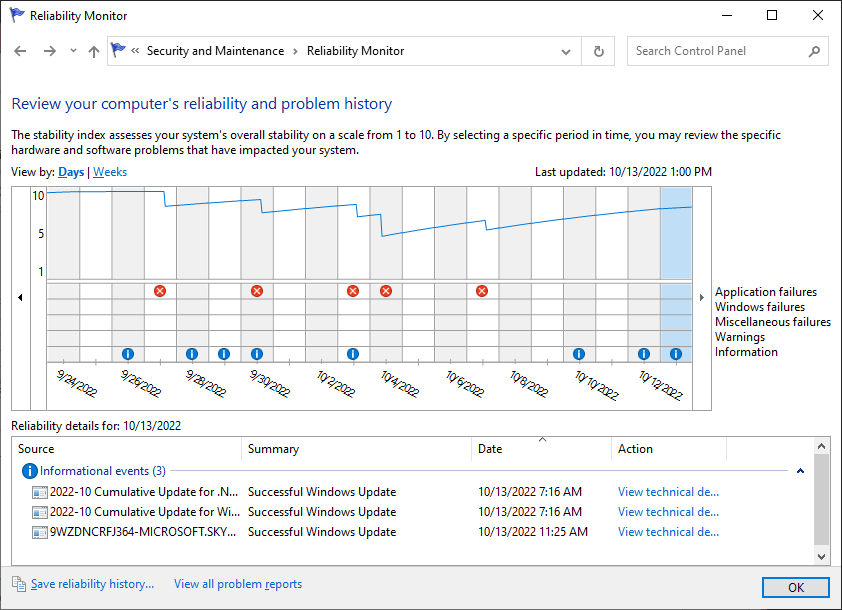Sort details by Summary column
This screenshot has height=610, width=842.
click(357, 449)
